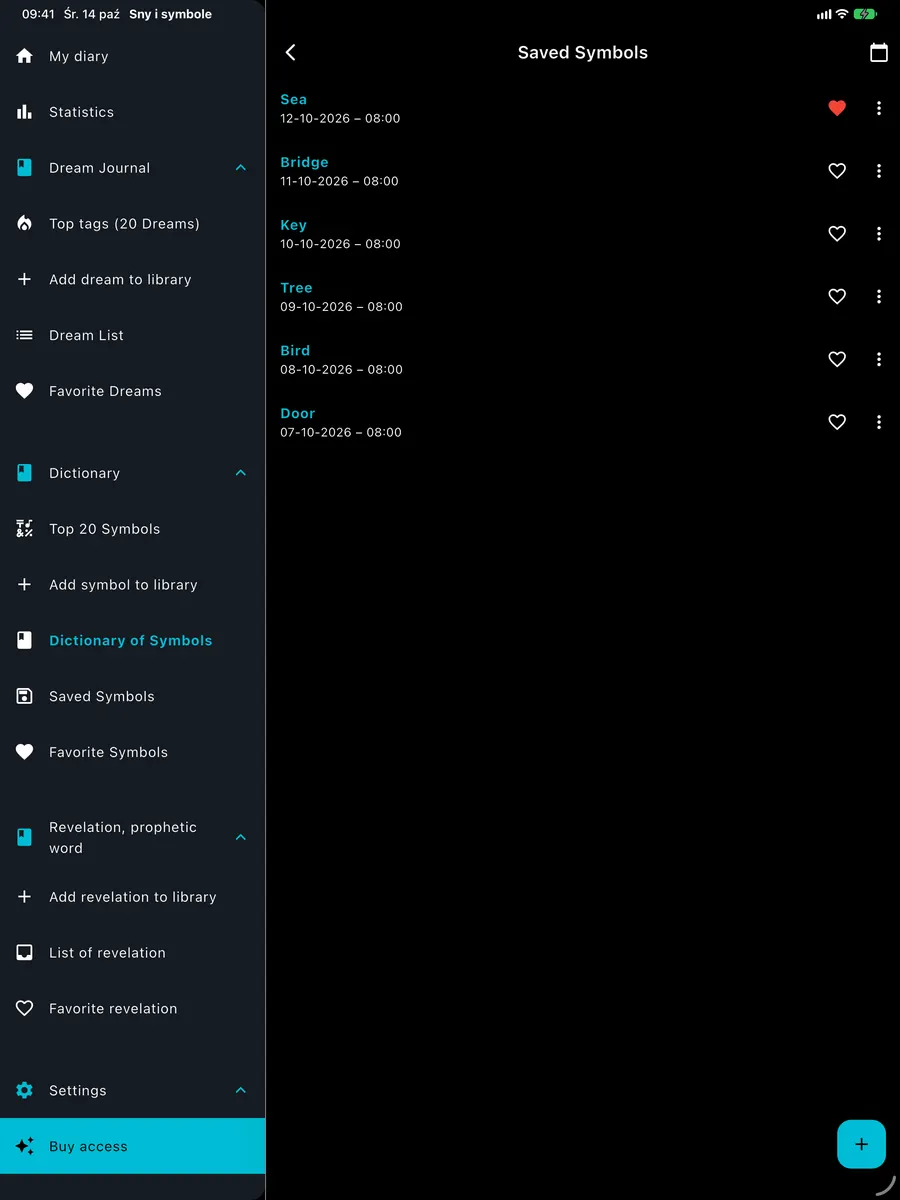The height and width of the screenshot is (1200, 900).
Task: Open more options for Sea
Action: tap(879, 108)
